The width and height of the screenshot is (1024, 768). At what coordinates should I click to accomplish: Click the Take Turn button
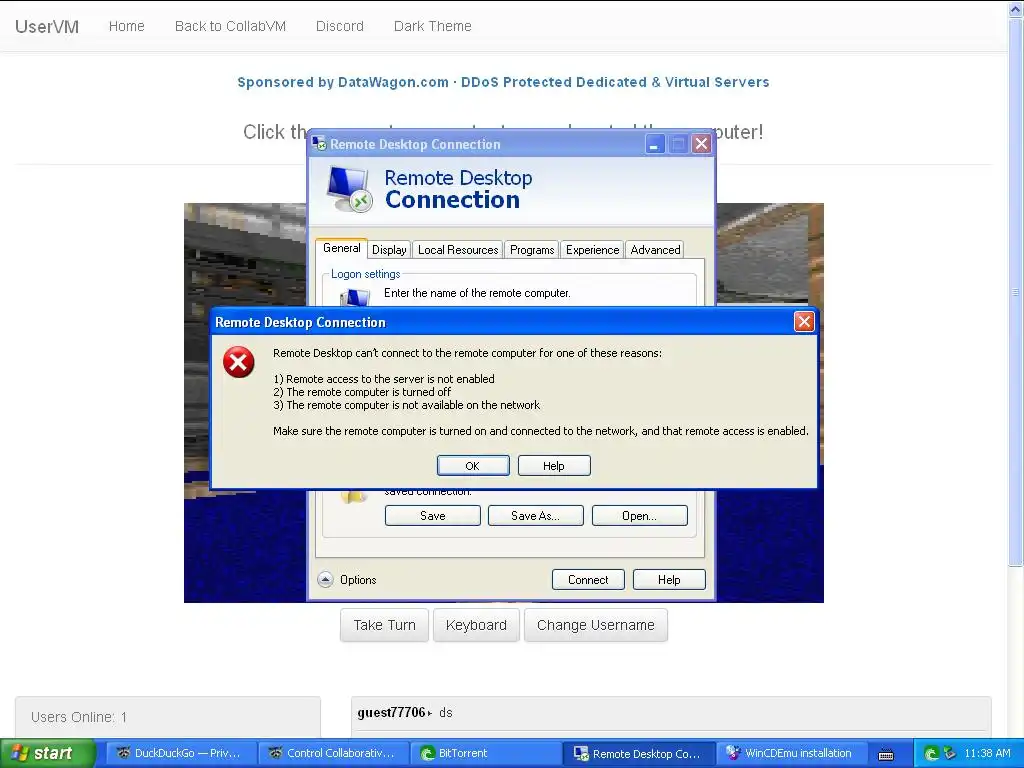point(384,625)
